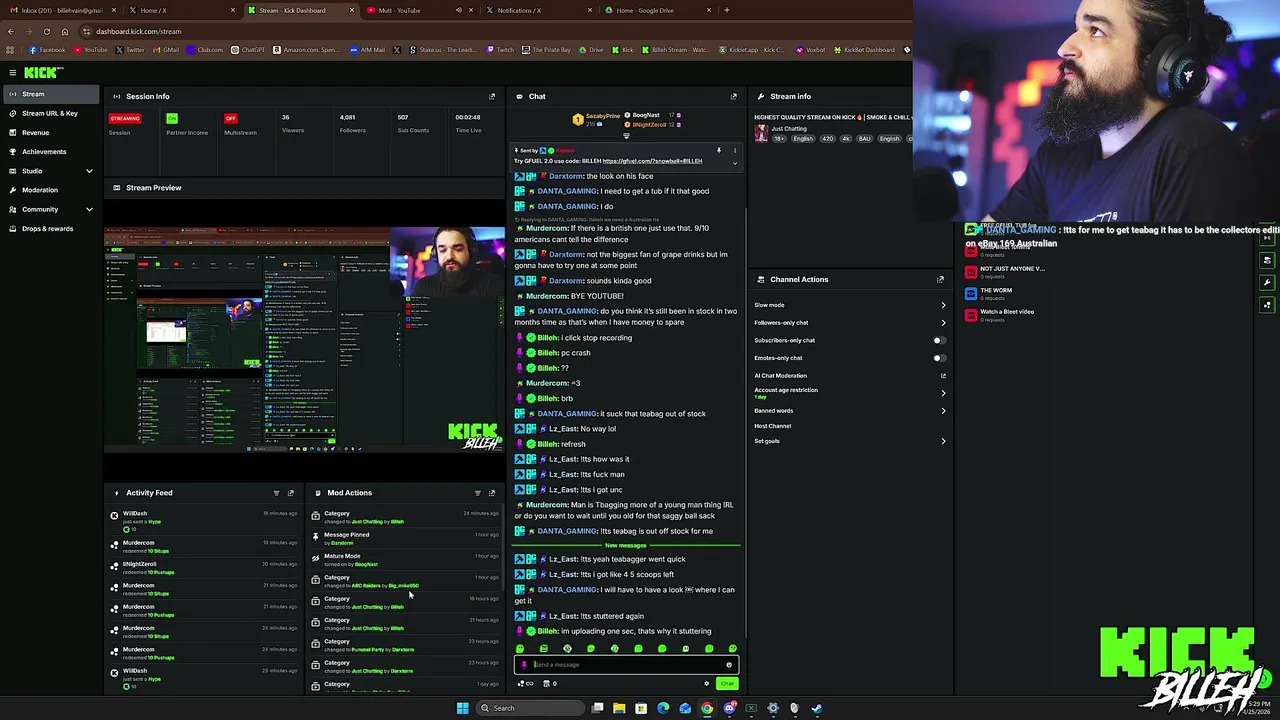Toggle Subscribers-only chat switch
Image resolution: width=1280 pixels, height=720 pixels.
(x=938, y=340)
